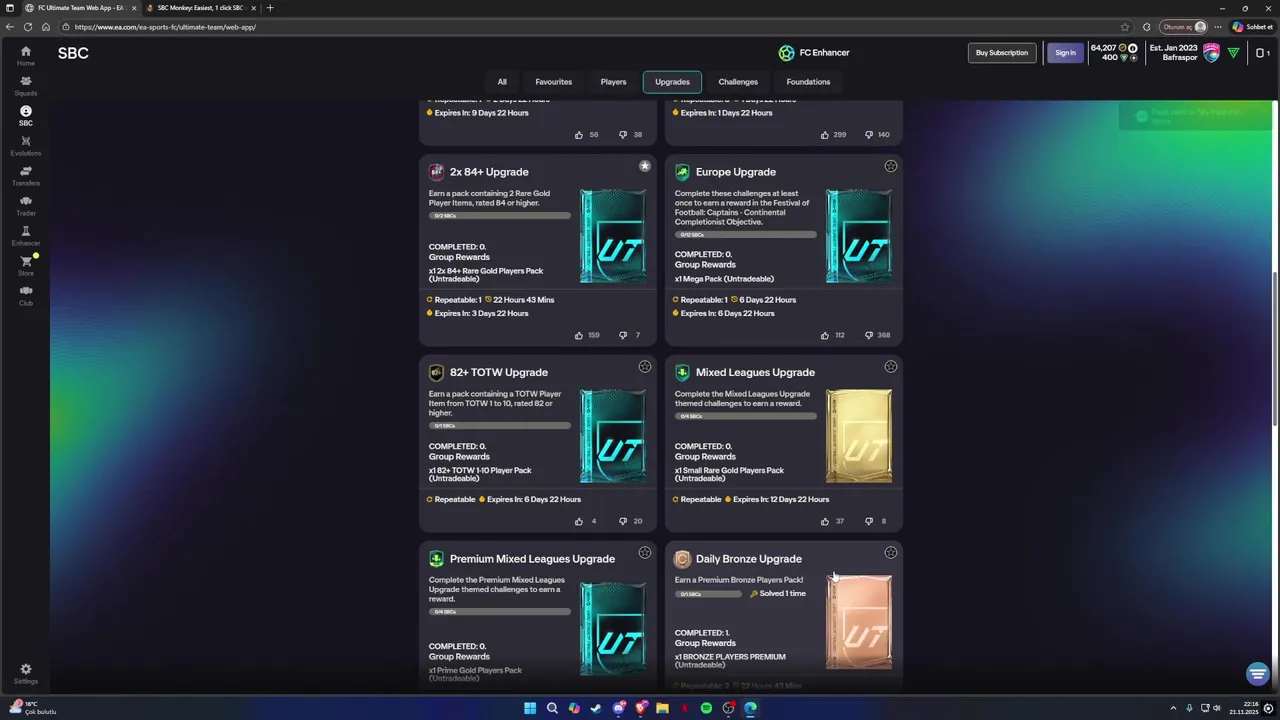Image resolution: width=1280 pixels, height=720 pixels.
Task: Open a new browser tab
Action: [269, 8]
